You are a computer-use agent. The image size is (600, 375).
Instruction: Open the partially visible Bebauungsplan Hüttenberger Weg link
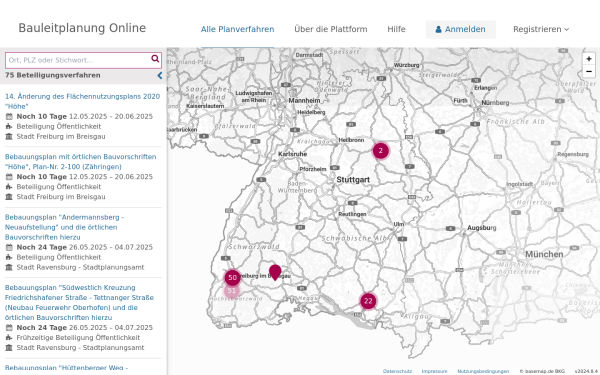point(66,368)
